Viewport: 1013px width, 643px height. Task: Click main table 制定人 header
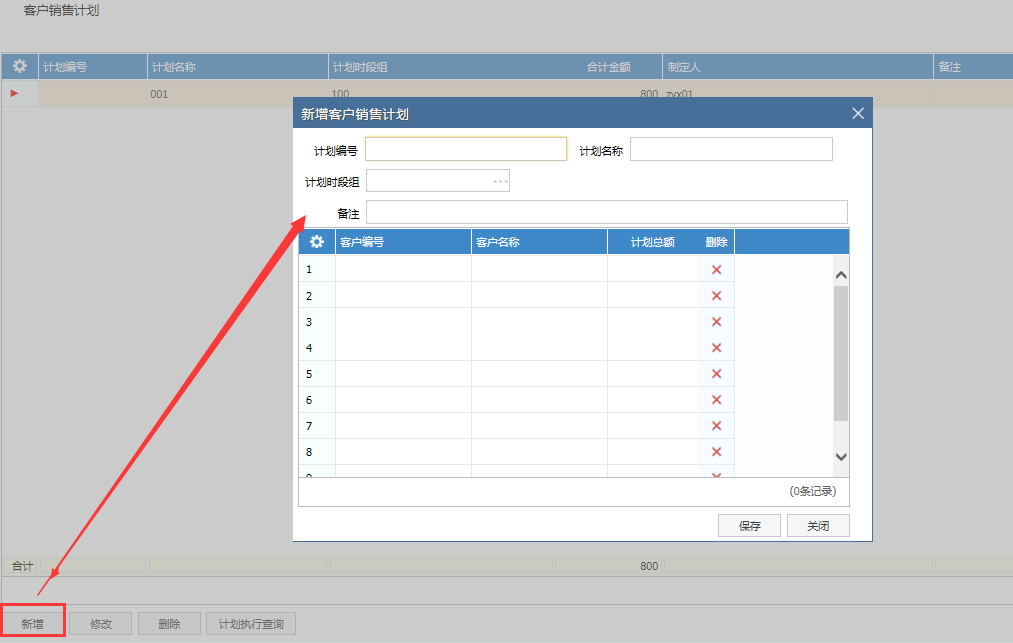click(x=798, y=67)
